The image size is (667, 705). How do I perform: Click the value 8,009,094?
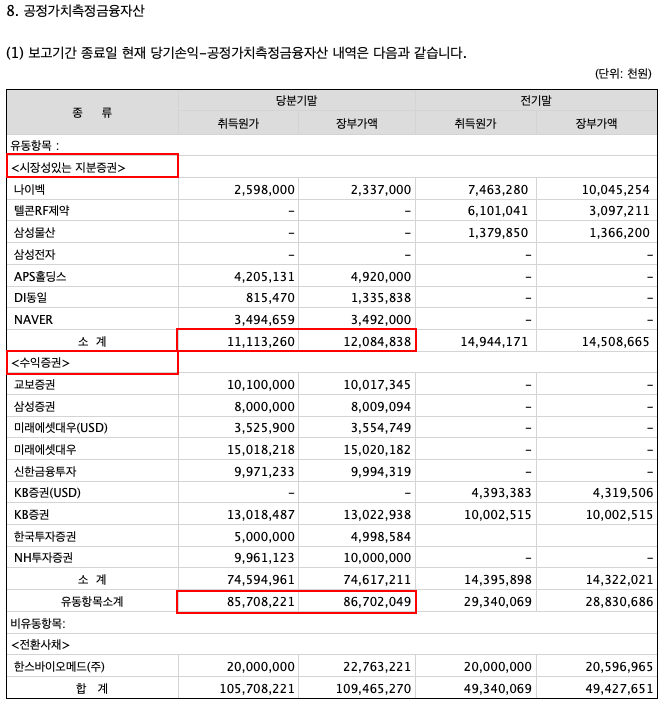click(x=381, y=407)
